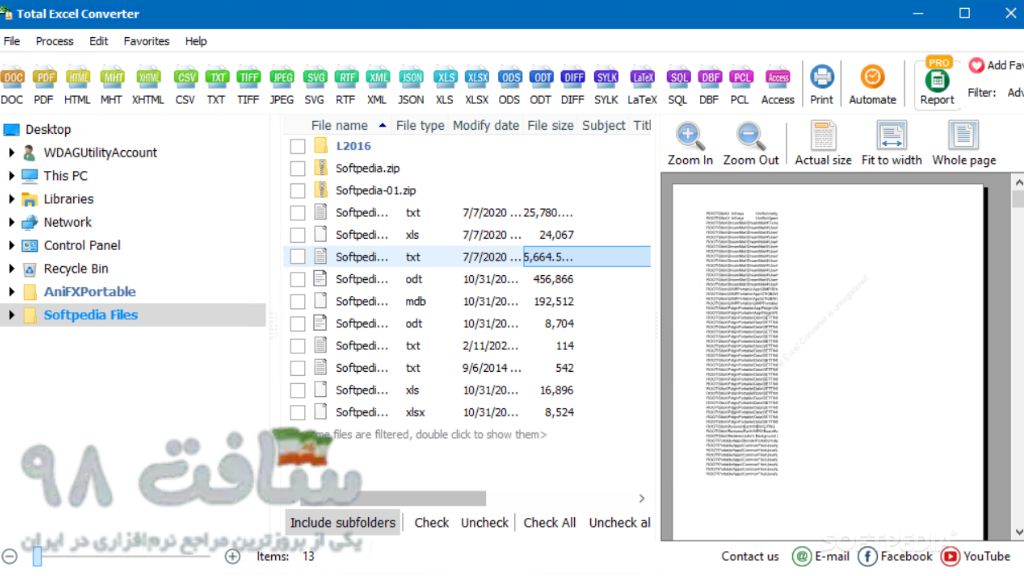Open the Favorites menu
This screenshot has height=576, width=1024.
pyautogui.click(x=146, y=41)
